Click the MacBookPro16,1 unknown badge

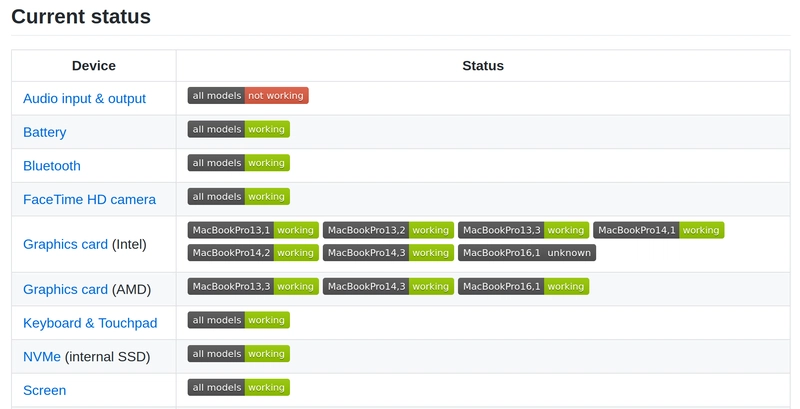[x=526, y=253]
